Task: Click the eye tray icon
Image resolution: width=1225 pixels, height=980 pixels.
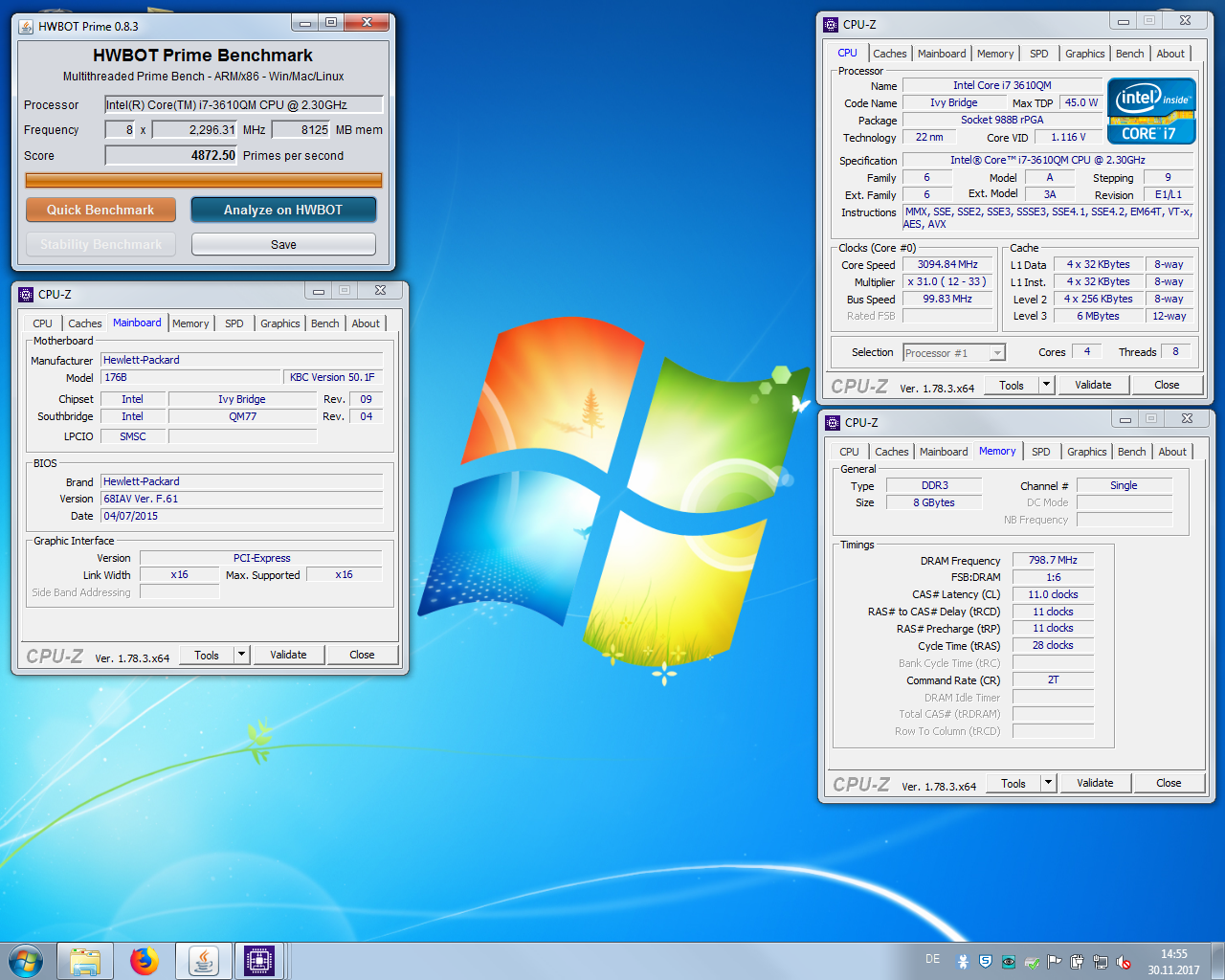Action: [1009, 962]
